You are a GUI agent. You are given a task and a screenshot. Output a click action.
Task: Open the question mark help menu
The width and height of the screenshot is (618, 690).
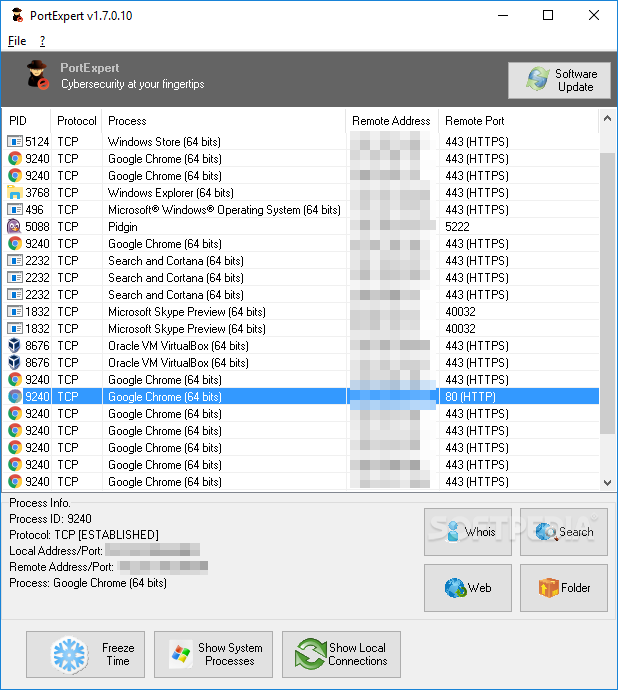pyautogui.click(x=42, y=41)
